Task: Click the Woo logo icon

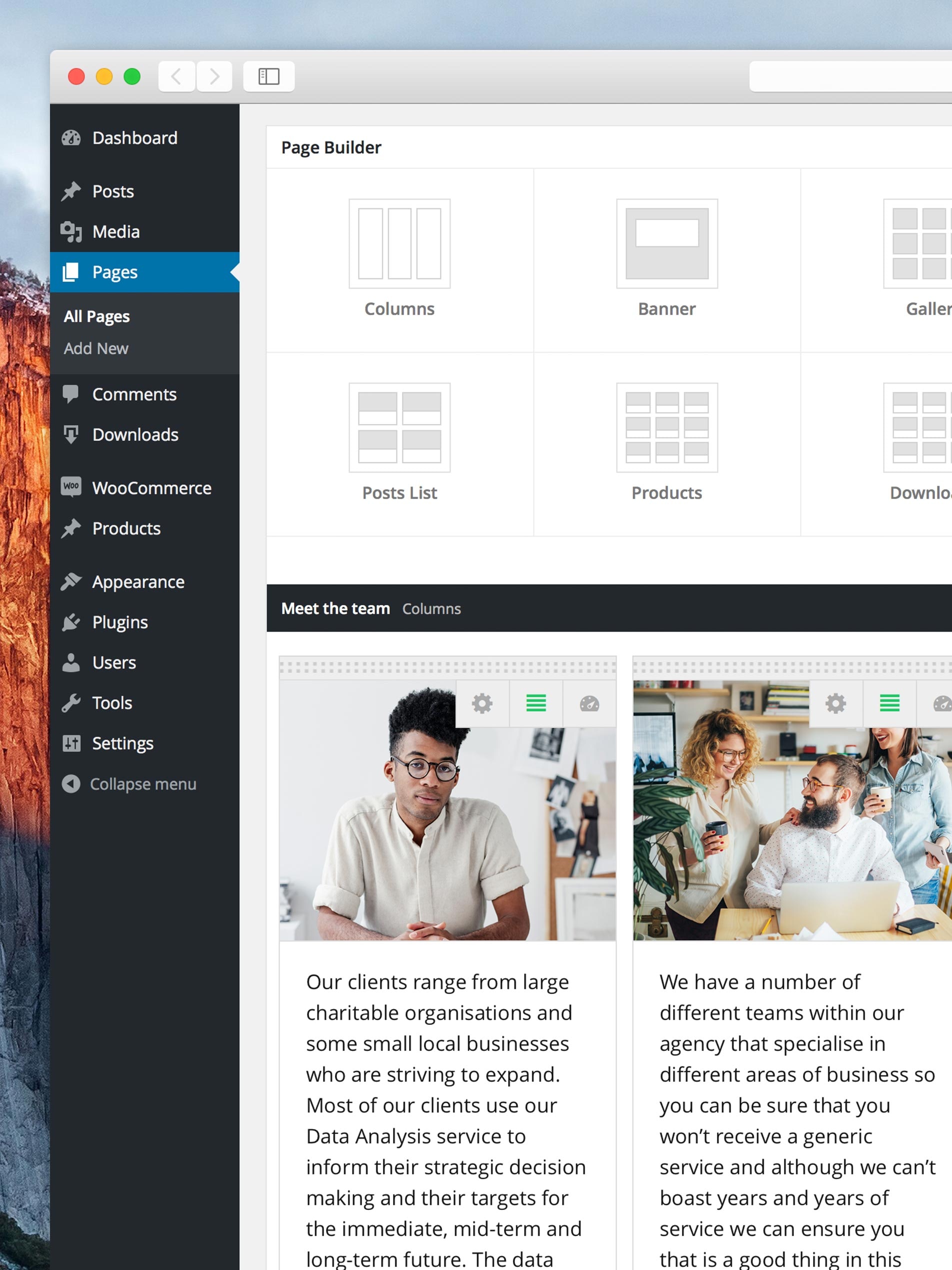Action: pos(71,487)
